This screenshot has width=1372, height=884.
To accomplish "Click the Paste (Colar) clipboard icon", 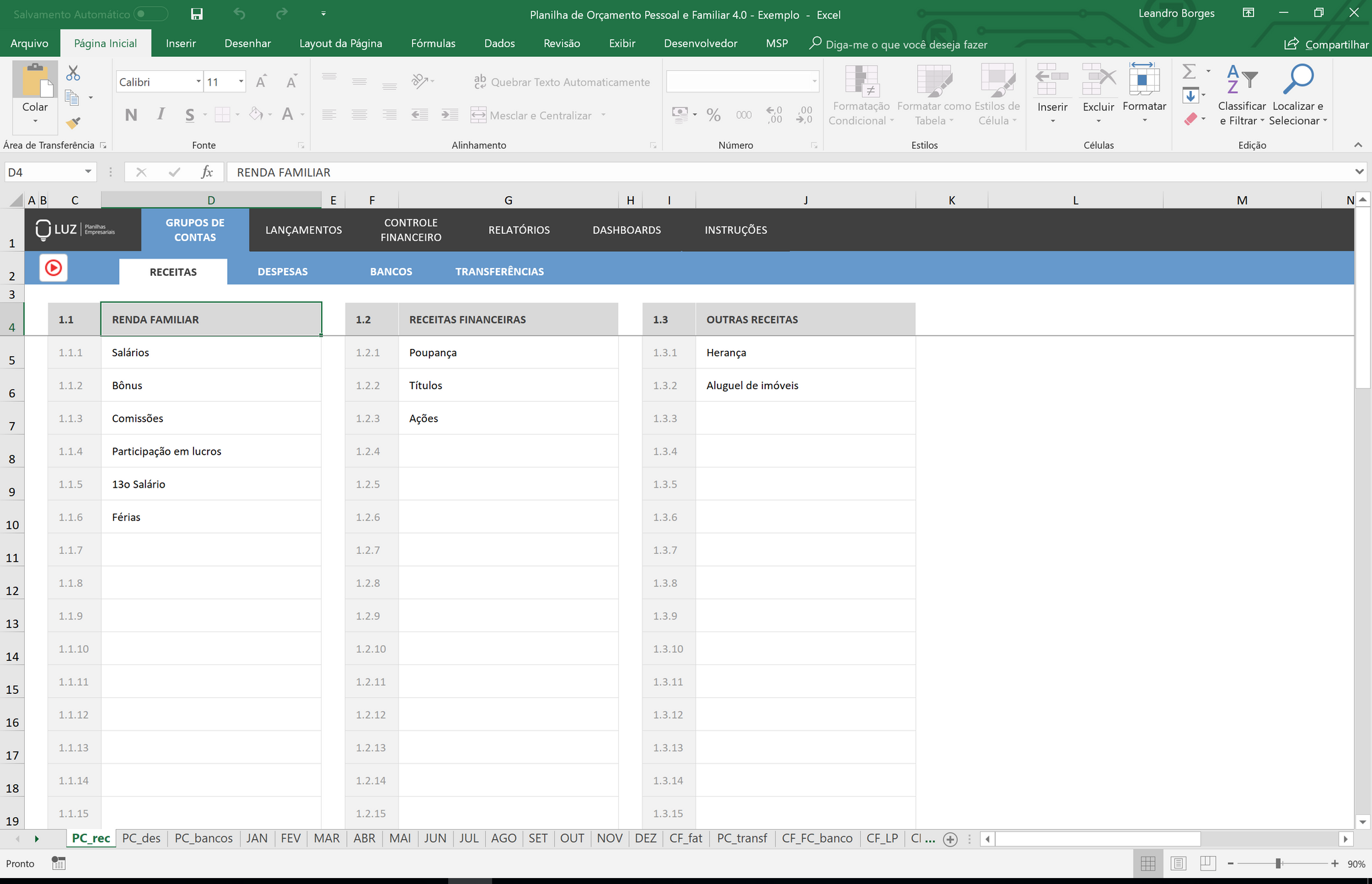I will [x=35, y=80].
